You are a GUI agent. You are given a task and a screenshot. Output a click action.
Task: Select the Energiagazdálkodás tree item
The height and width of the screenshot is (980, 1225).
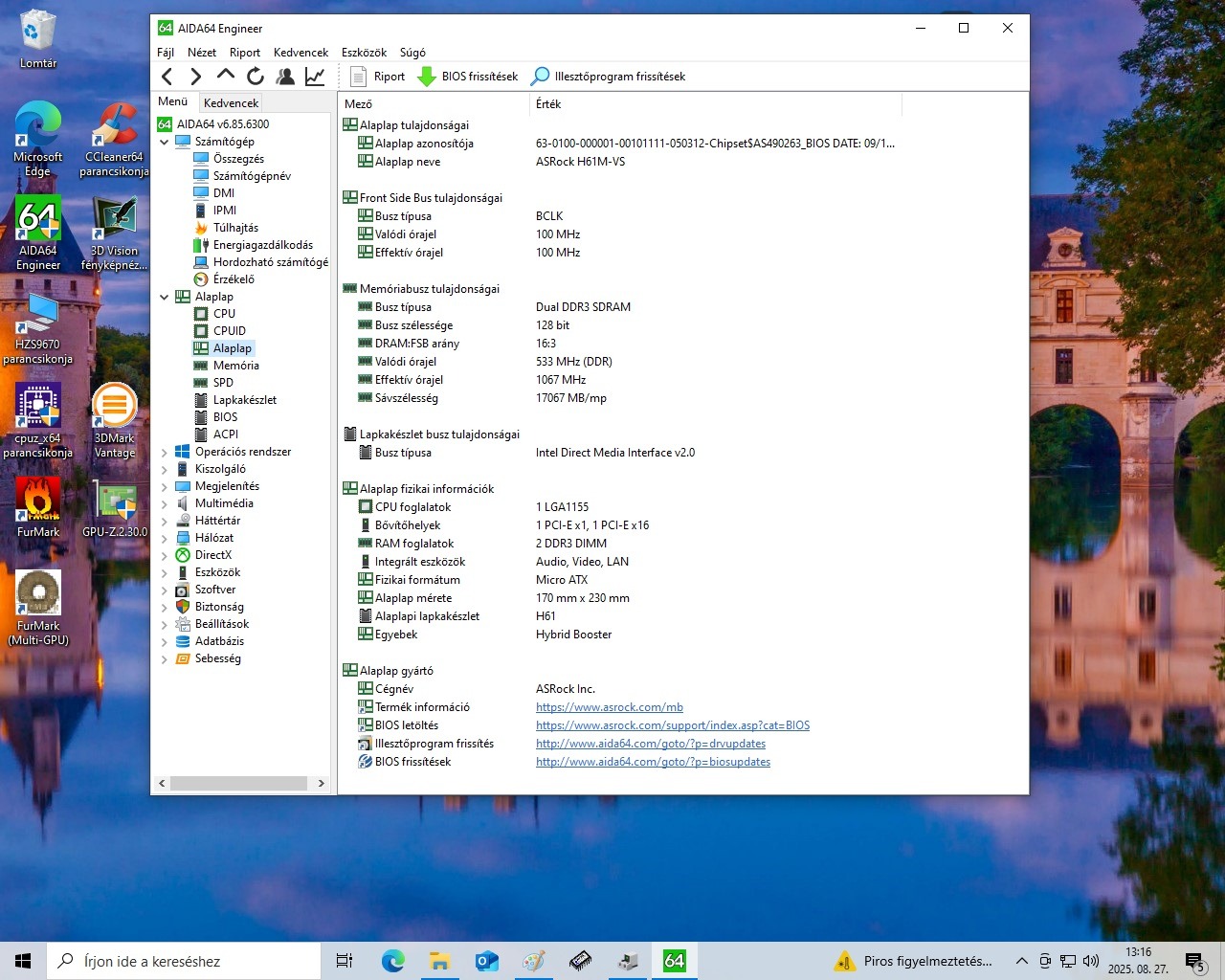tap(263, 245)
